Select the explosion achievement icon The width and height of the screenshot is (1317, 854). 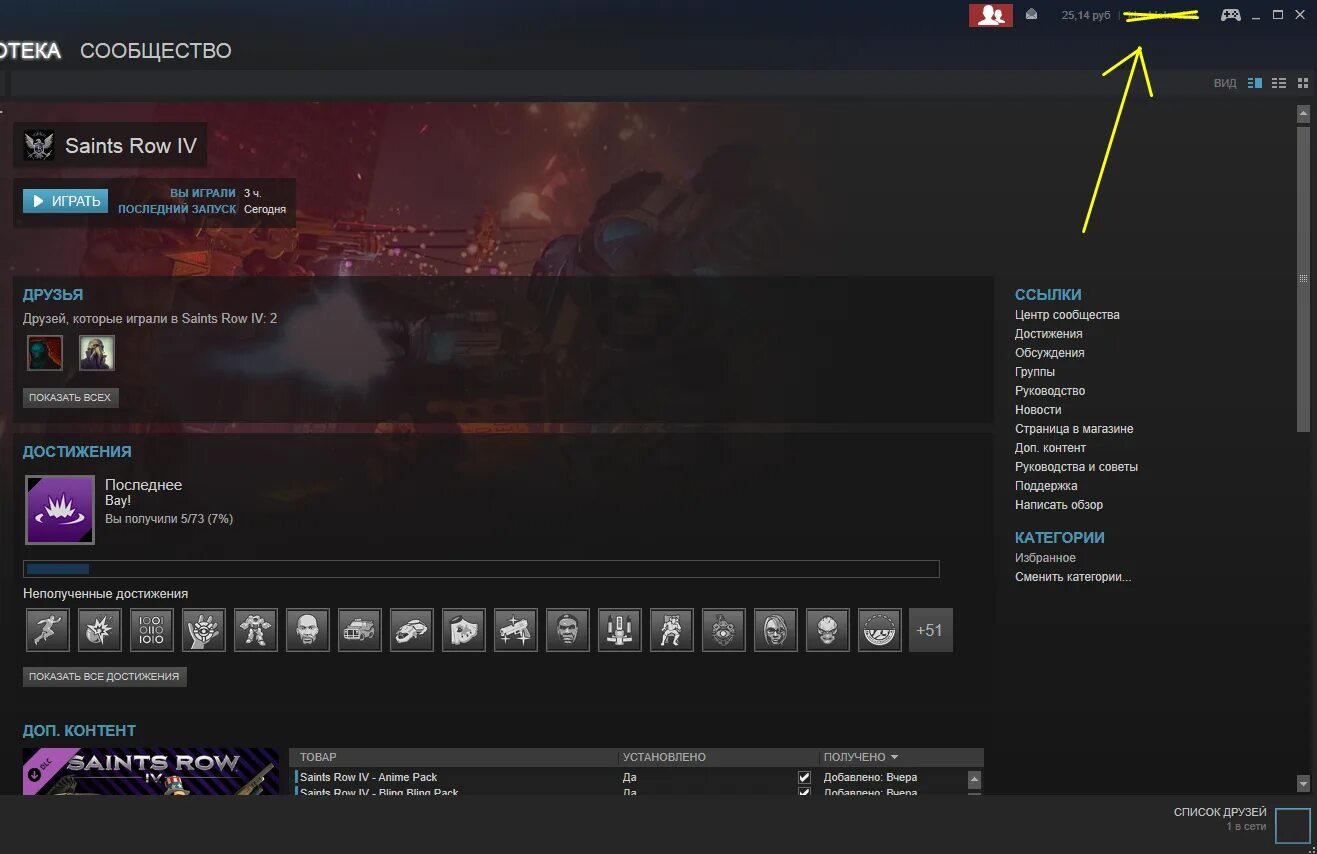[x=100, y=630]
